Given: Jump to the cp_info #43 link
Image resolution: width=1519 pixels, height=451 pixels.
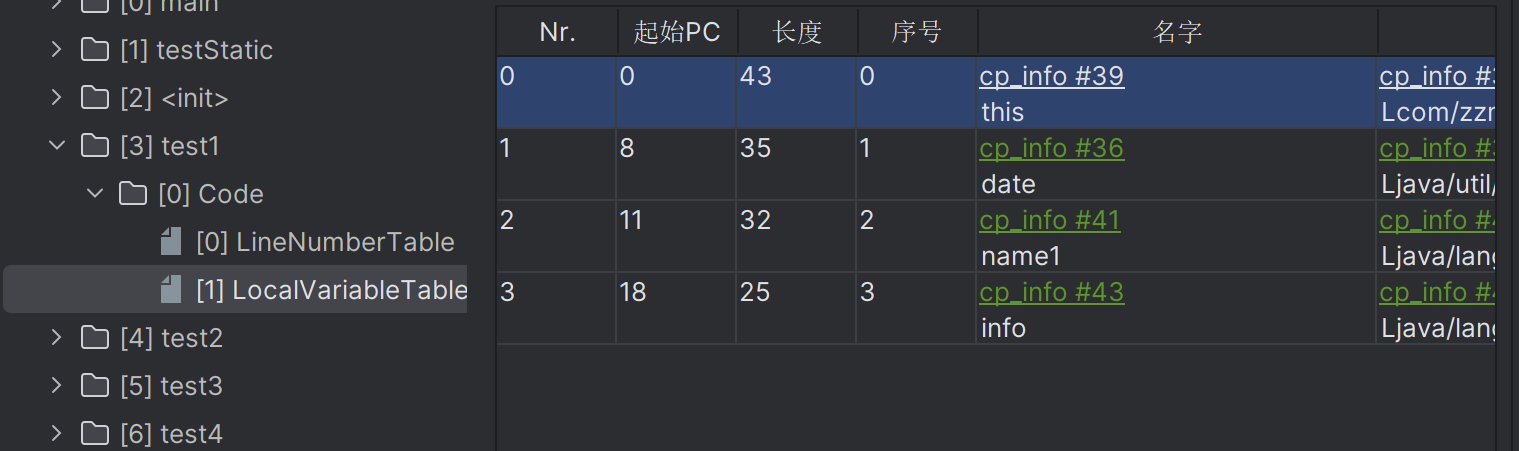Looking at the screenshot, I should [x=1051, y=292].
